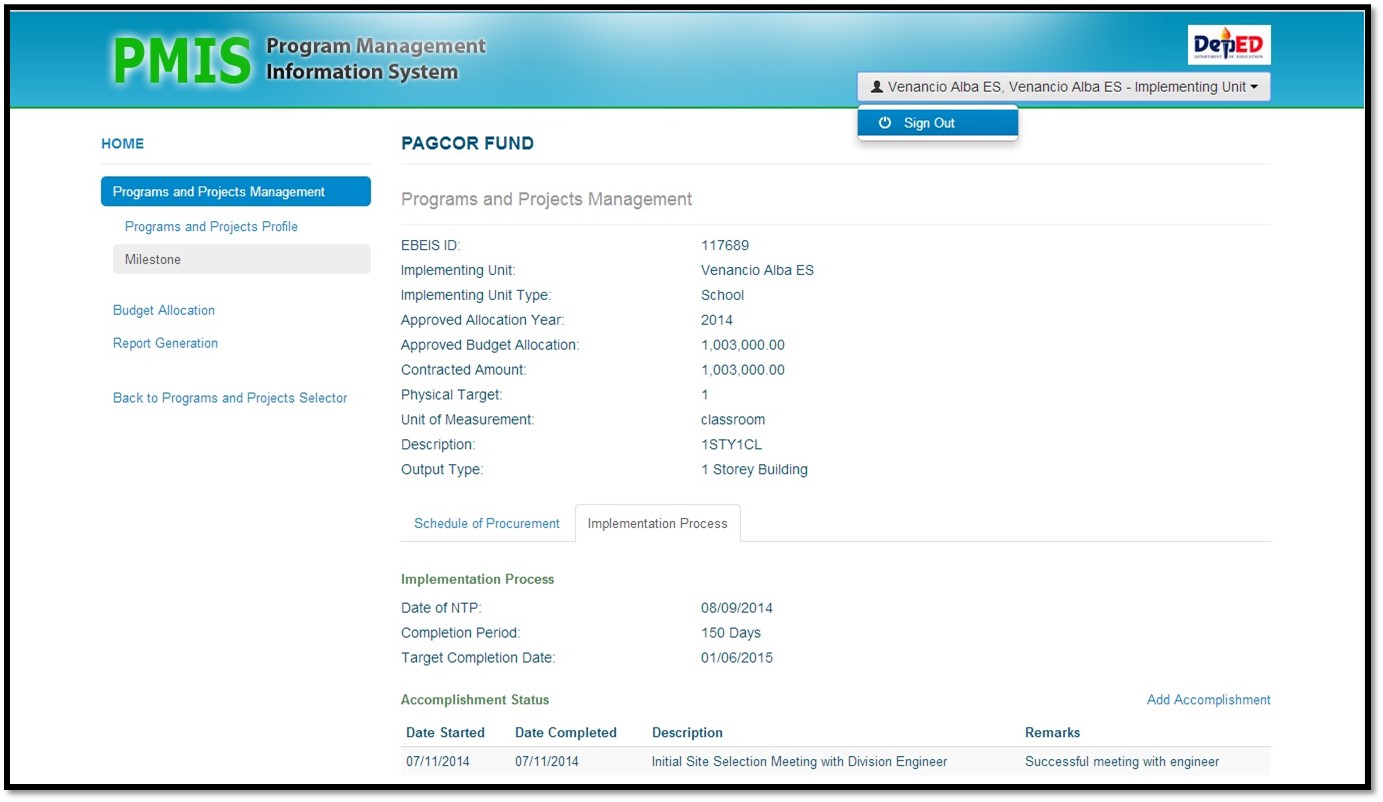Click the Approved Allocation Year value 2014

(x=717, y=321)
